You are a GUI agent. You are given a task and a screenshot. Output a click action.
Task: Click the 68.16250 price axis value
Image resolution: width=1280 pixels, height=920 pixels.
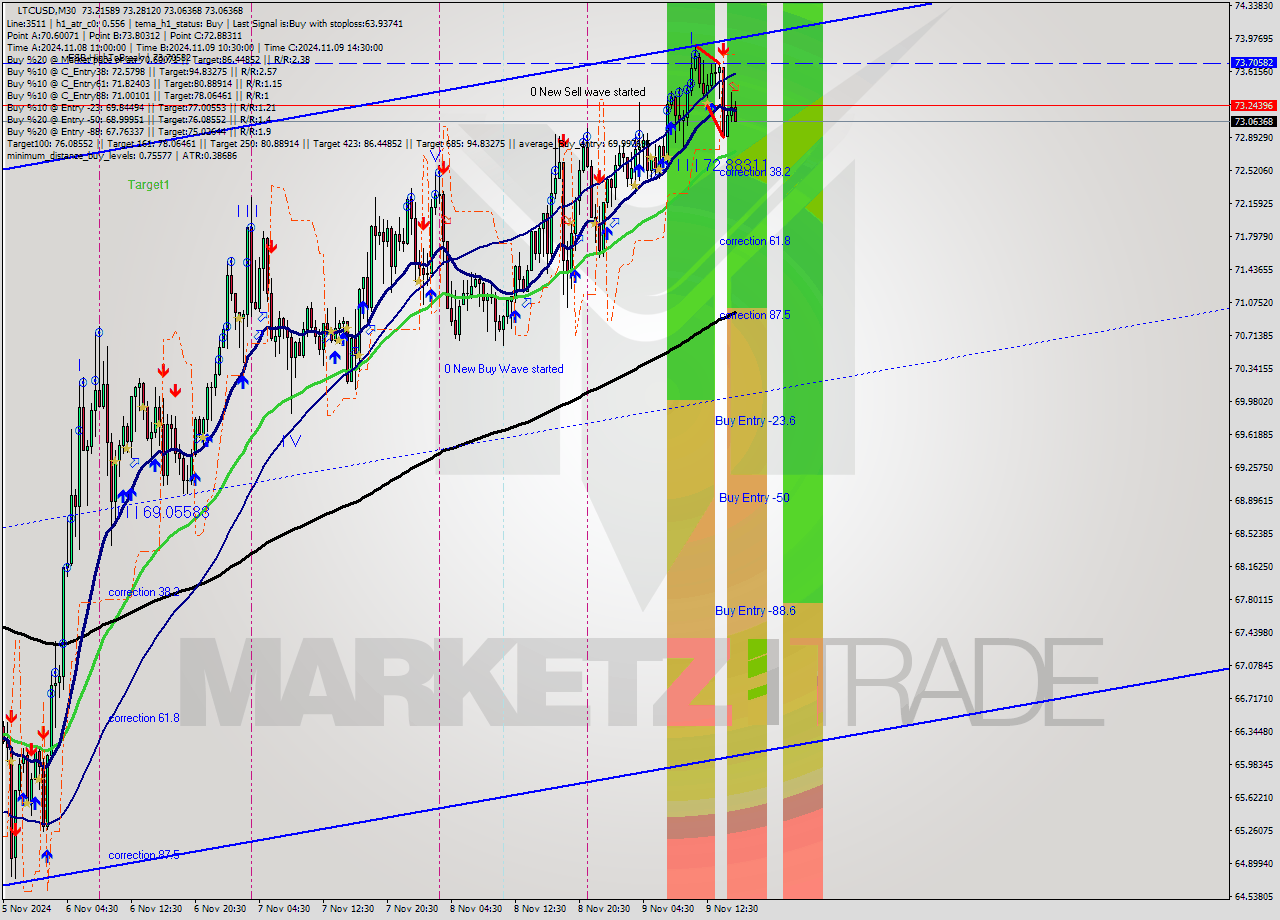tap(1253, 567)
